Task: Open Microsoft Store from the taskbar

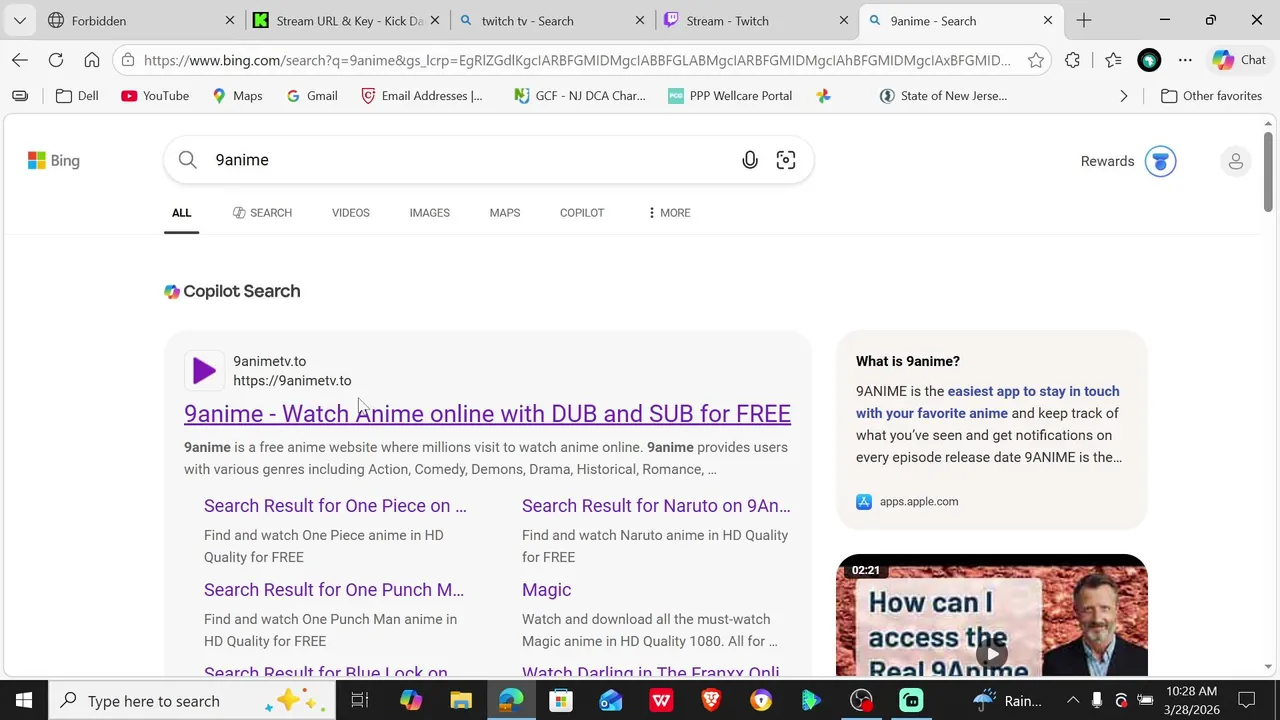Action: tap(561, 701)
